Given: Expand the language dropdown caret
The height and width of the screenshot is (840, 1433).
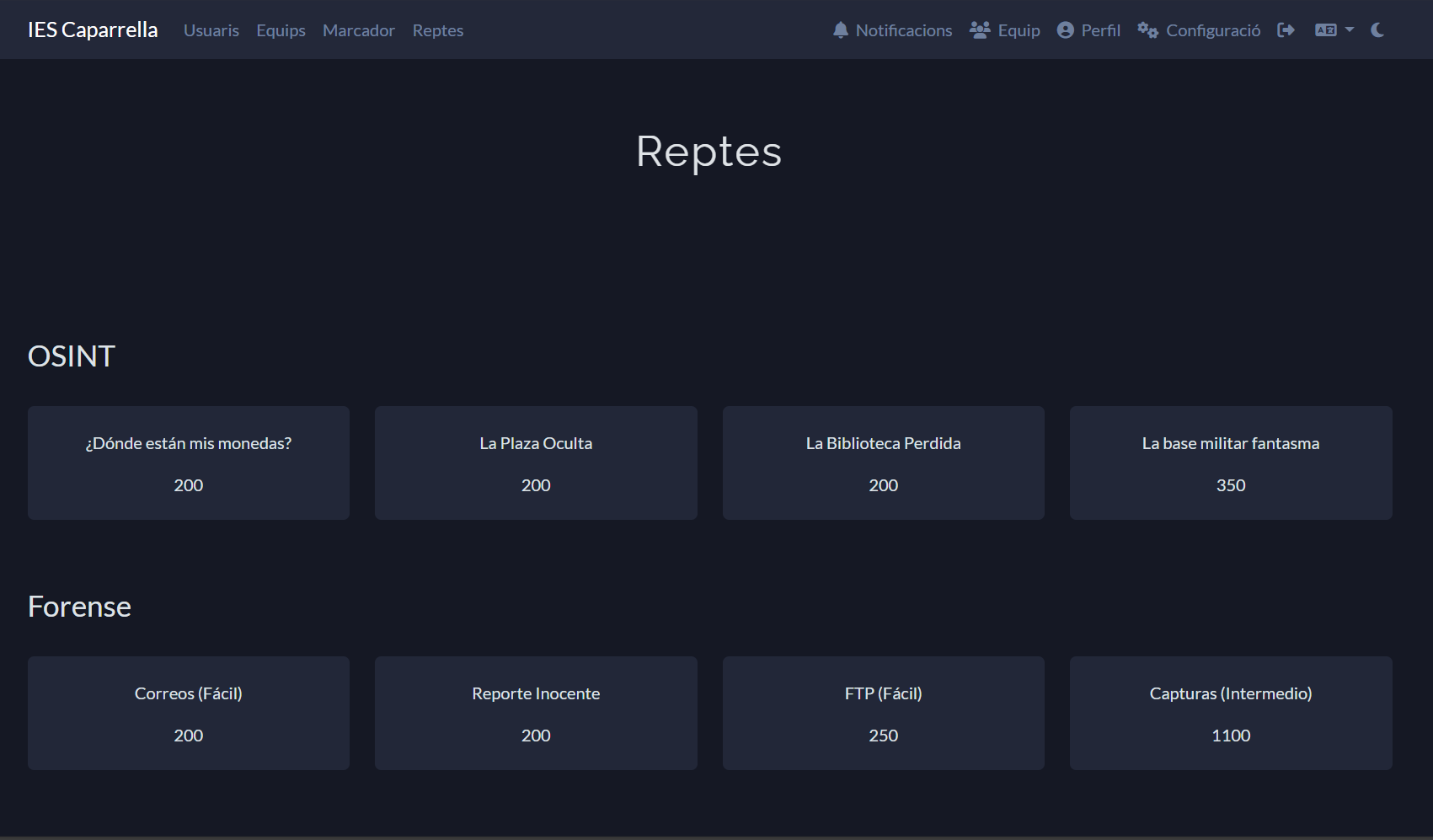Looking at the screenshot, I should pyautogui.click(x=1350, y=30).
